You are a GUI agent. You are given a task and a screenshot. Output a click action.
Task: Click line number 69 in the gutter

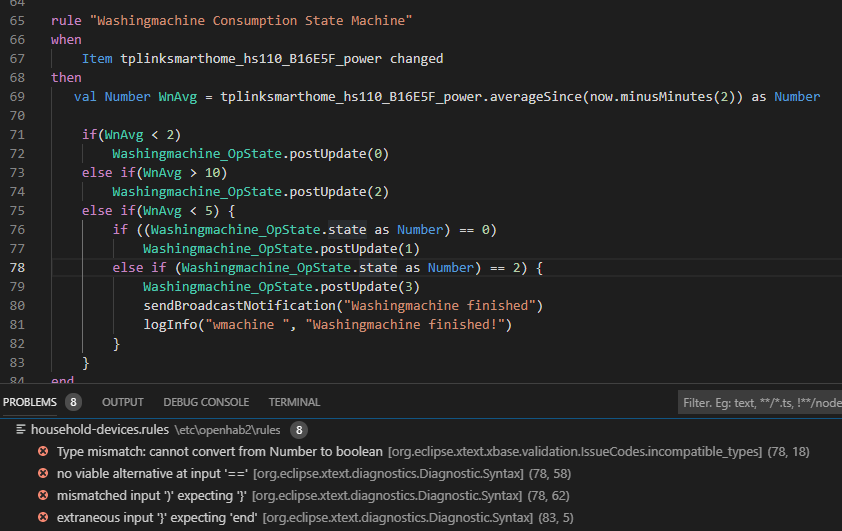17,97
